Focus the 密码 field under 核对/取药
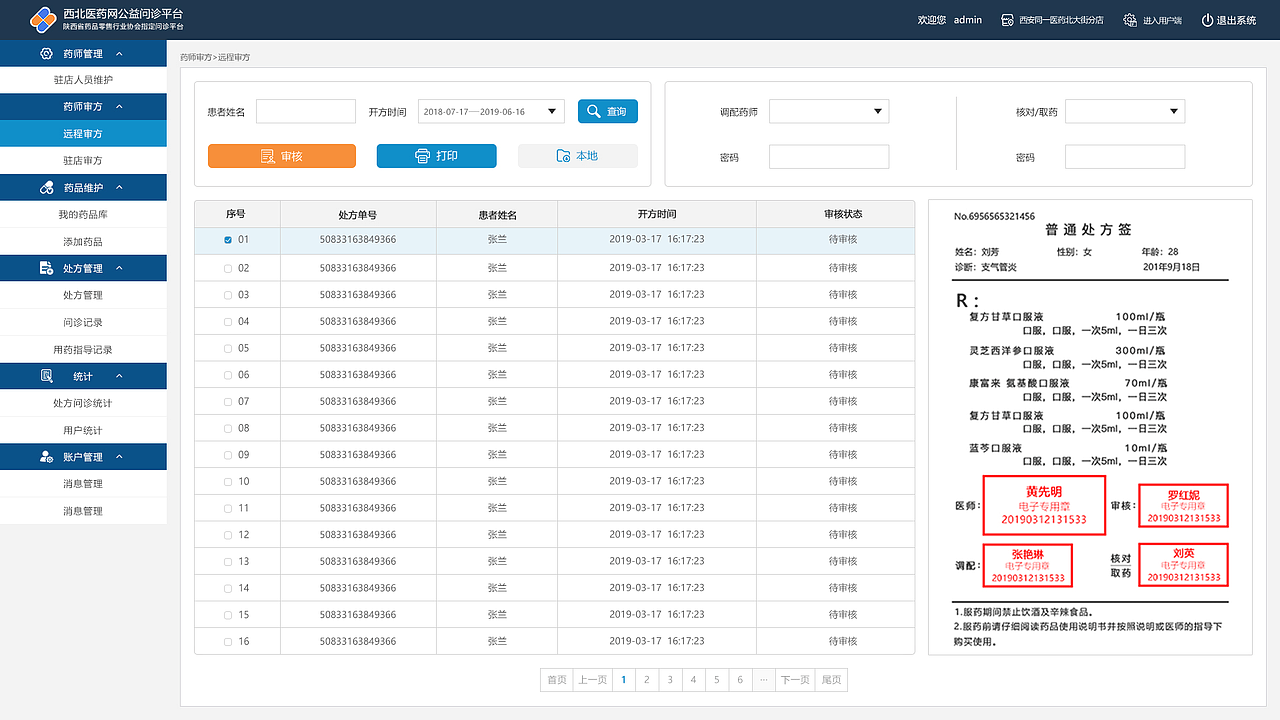 tap(1125, 157)
